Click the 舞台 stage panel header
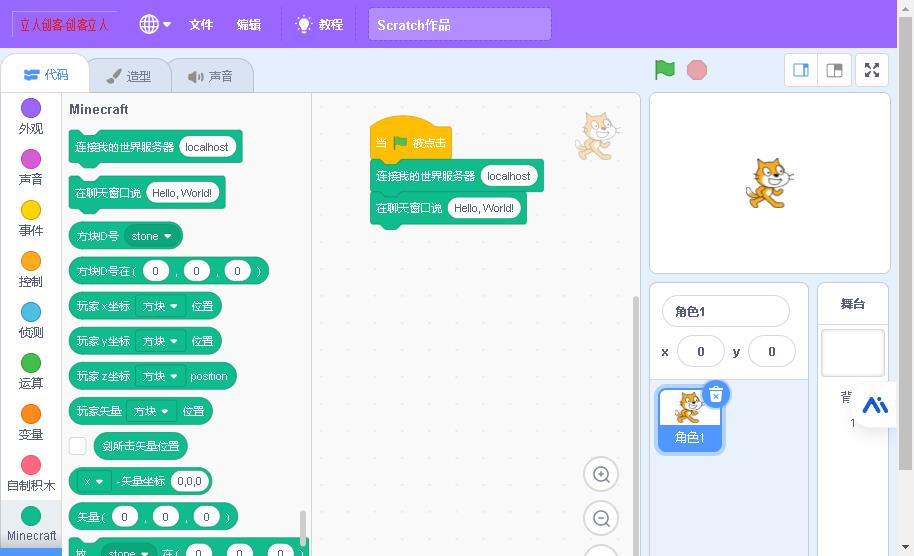This screenshot has height=556, width=914. 852,304
